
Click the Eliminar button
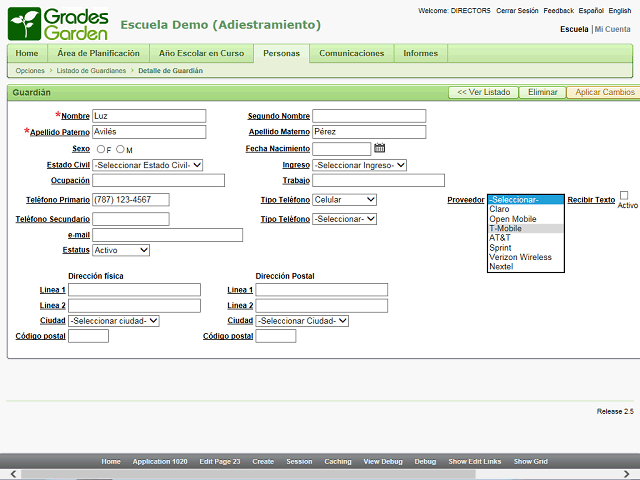[542, 92]
